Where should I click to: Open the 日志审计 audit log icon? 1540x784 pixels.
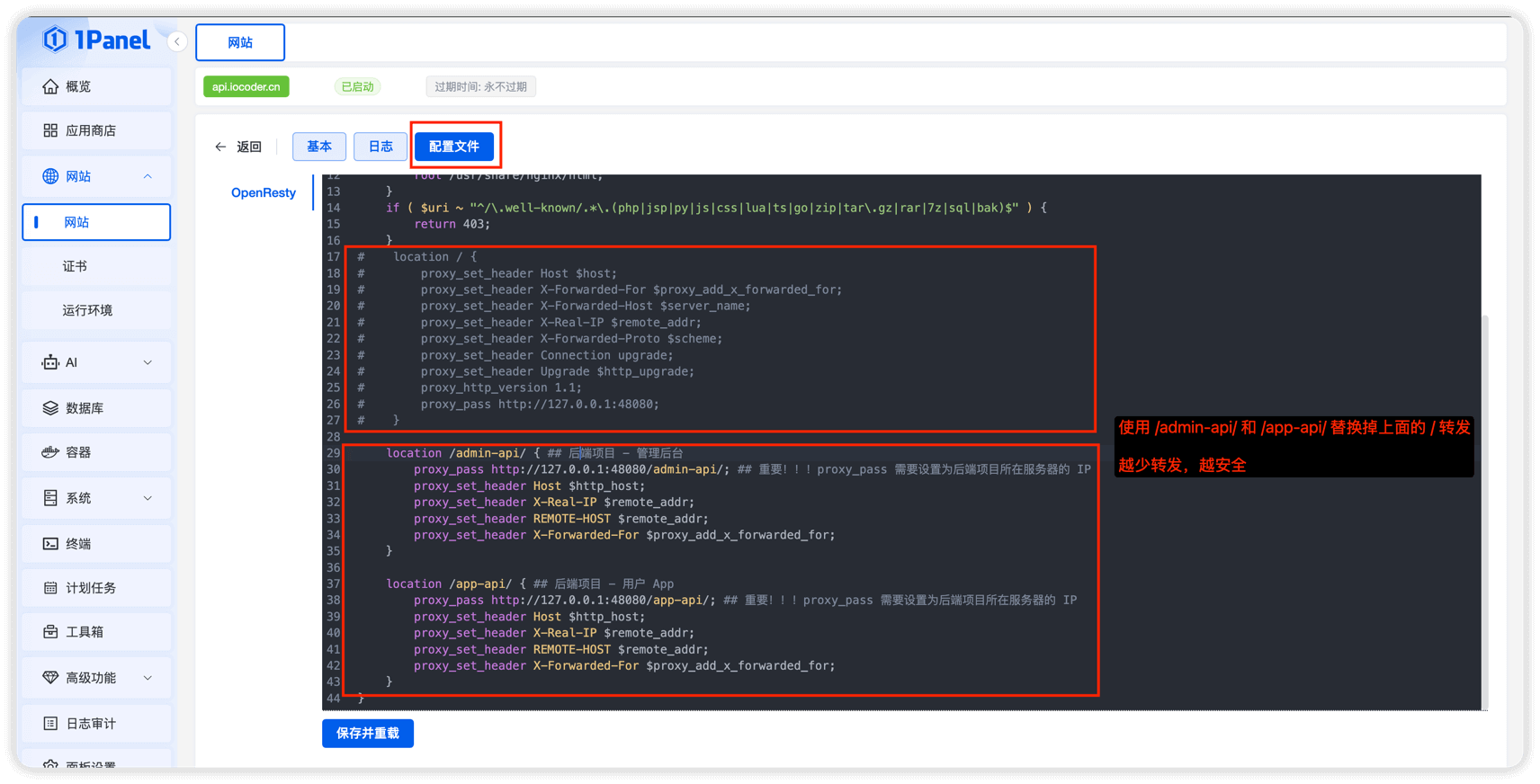pos(50,724)
